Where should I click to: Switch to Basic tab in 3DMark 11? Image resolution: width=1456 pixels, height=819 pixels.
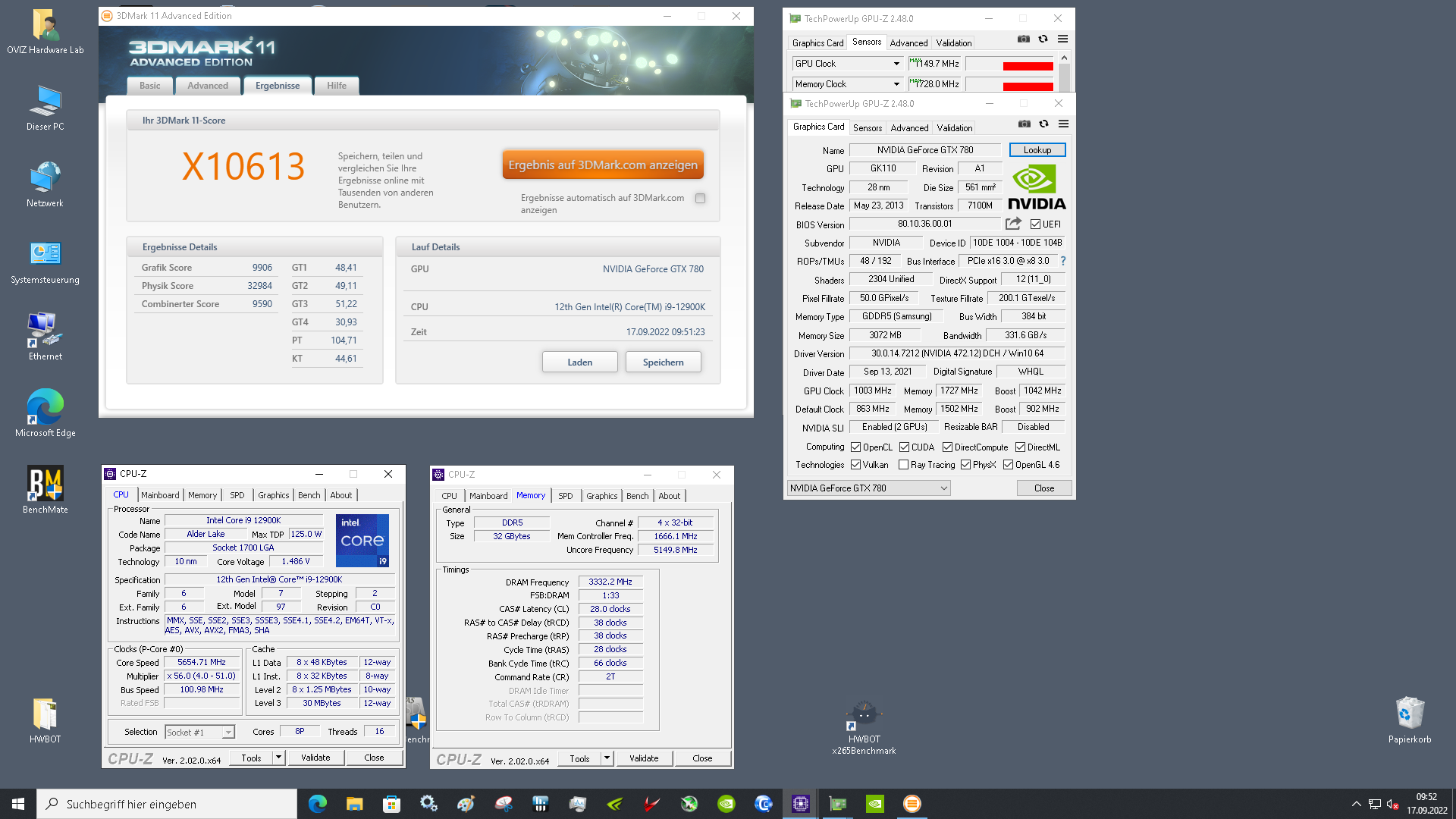click(150, 86)
